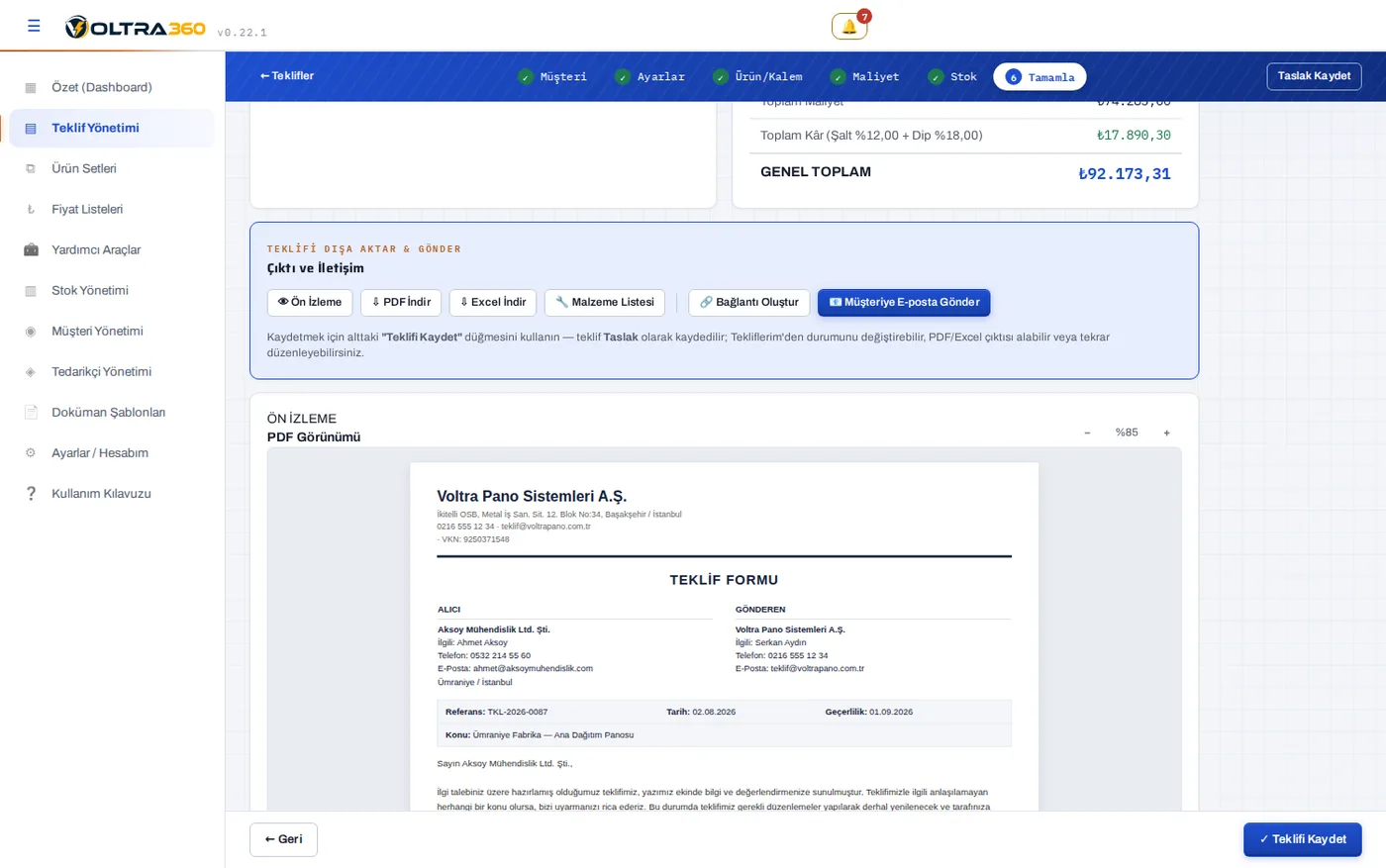Open notifications via the bell icon
Screen dimensions: 1386x868
(849, 27)
